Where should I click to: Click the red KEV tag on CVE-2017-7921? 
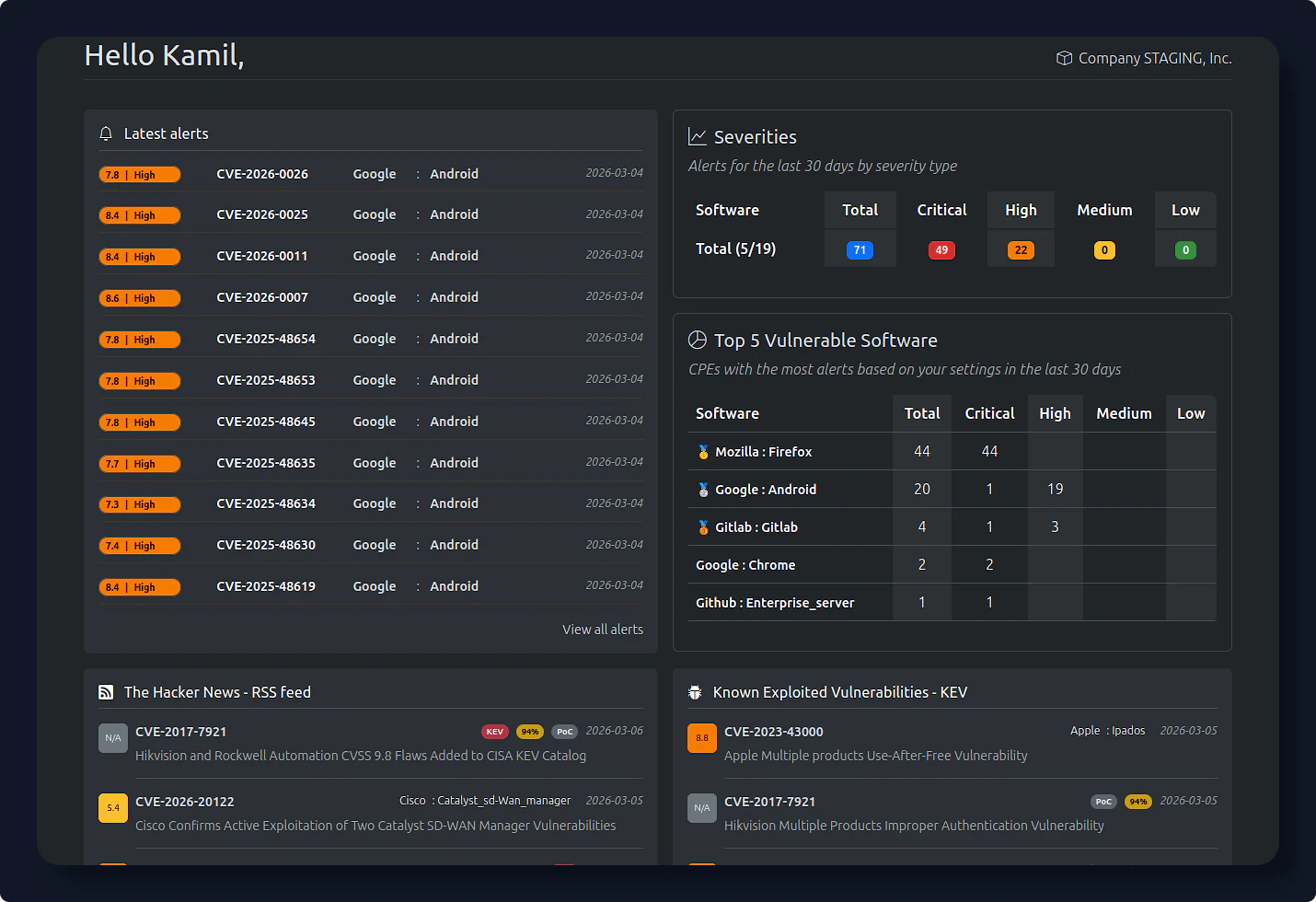click(494, 732)
